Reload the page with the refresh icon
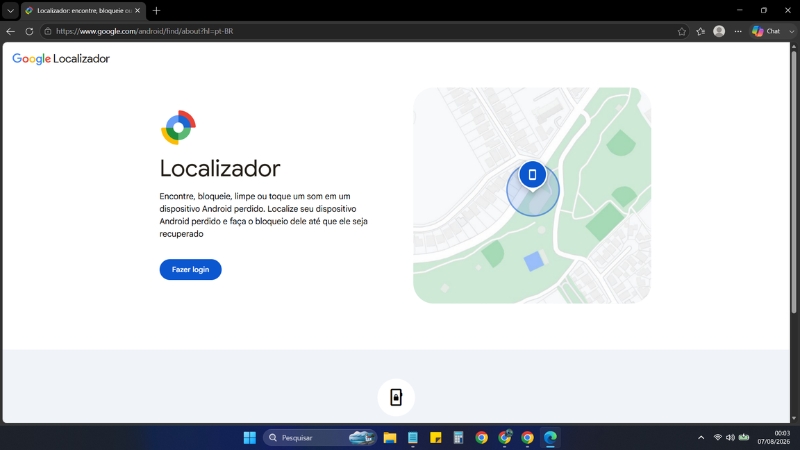The image size is (800, 450). pyautogui.click(x=29, y=31)
